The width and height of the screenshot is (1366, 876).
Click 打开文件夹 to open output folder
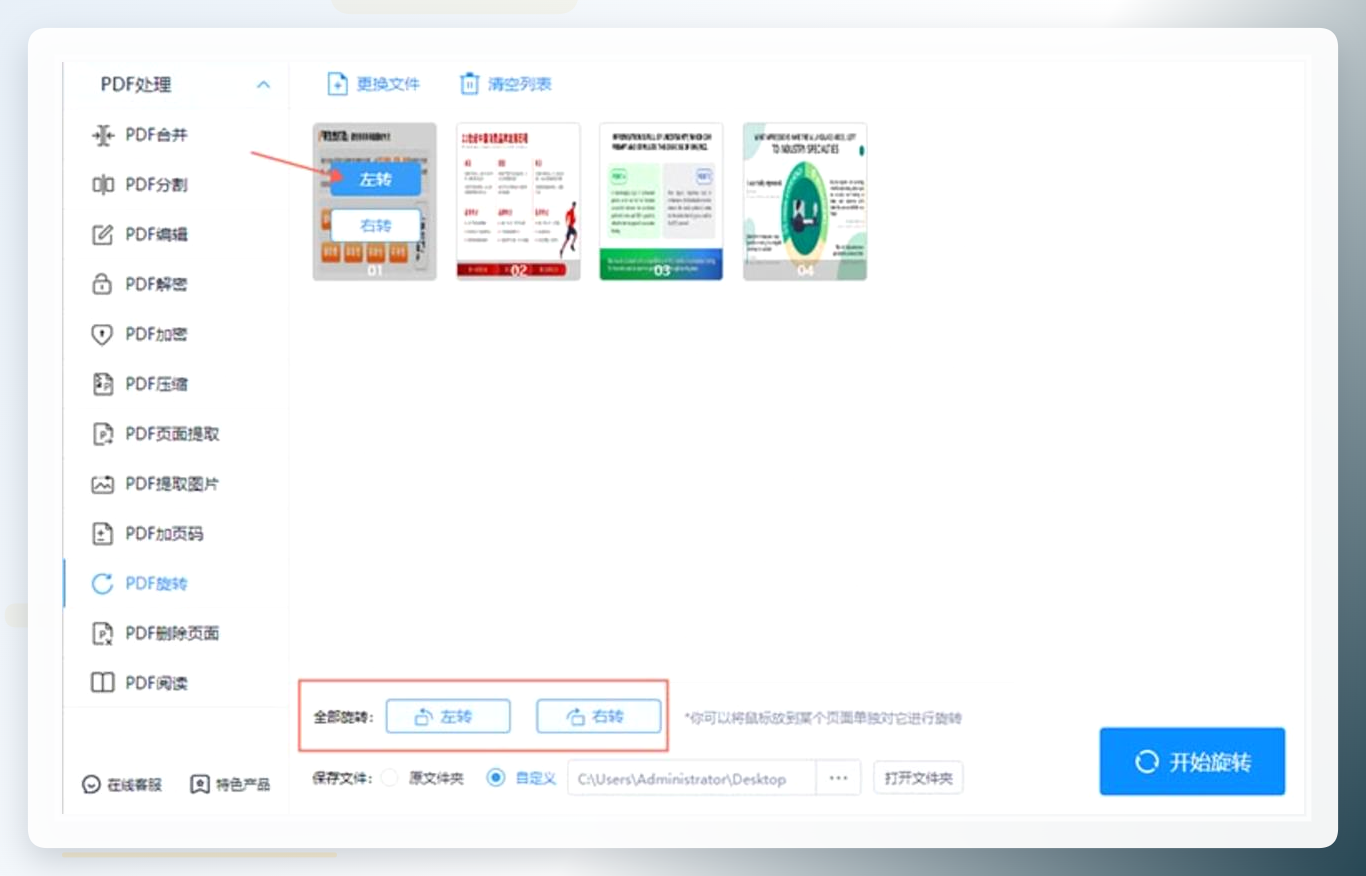[x=918, y=778]
